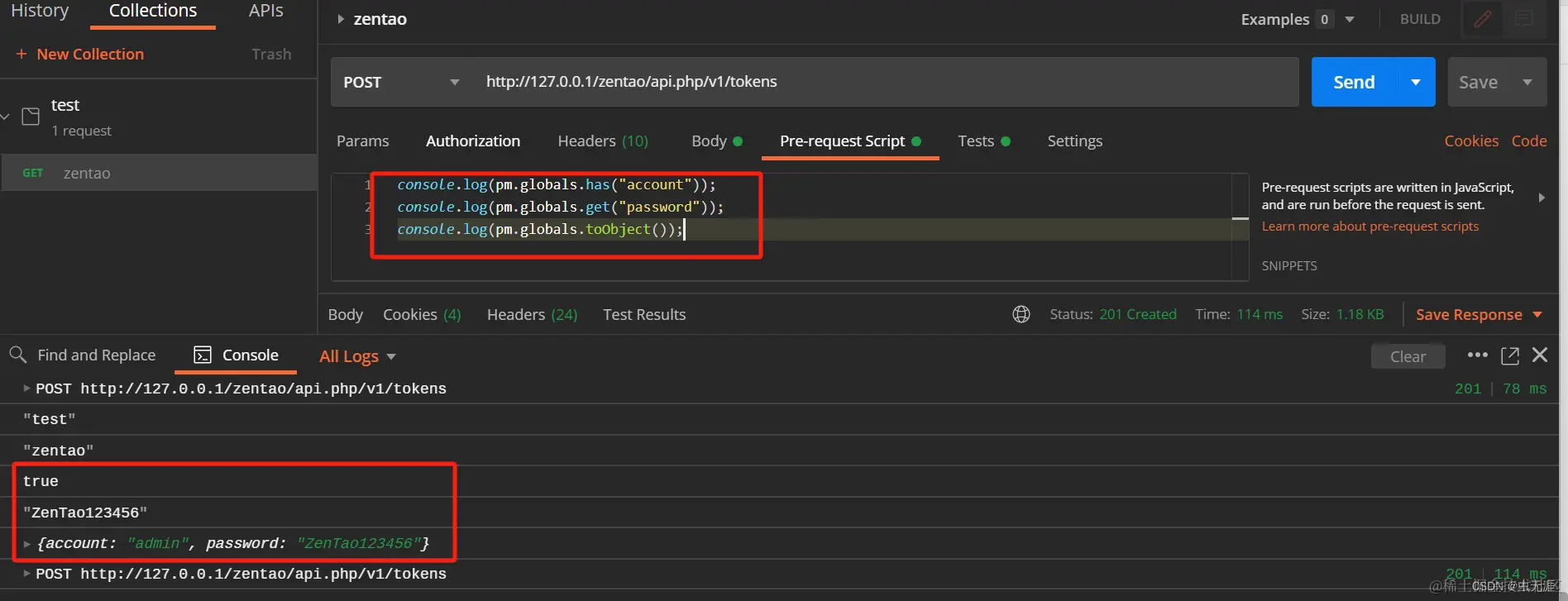This screenshot has height=601, width=1568.
Task: Select the Pre-request Script tab
Action: (x=850, y=141)
